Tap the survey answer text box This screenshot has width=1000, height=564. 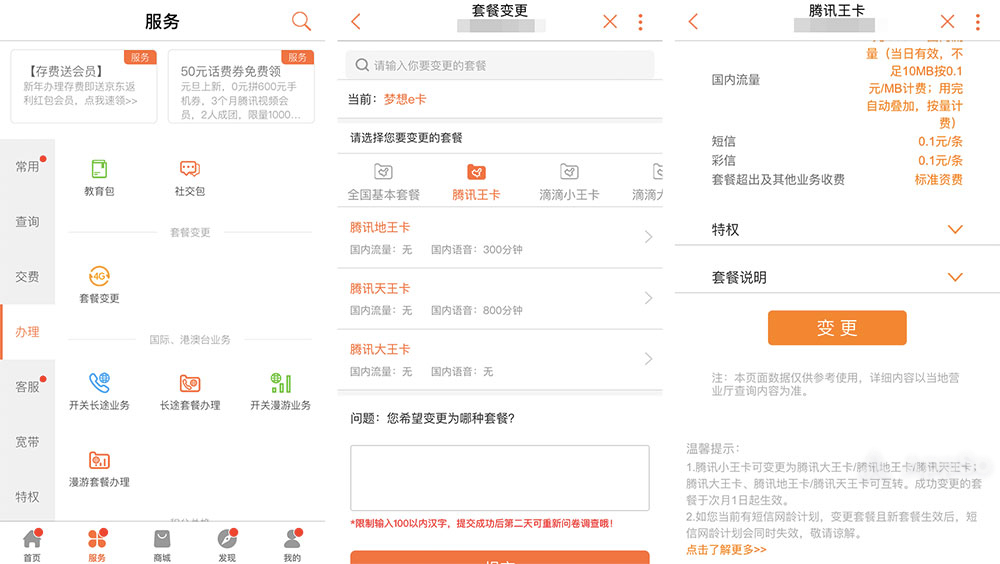(500, 478)
